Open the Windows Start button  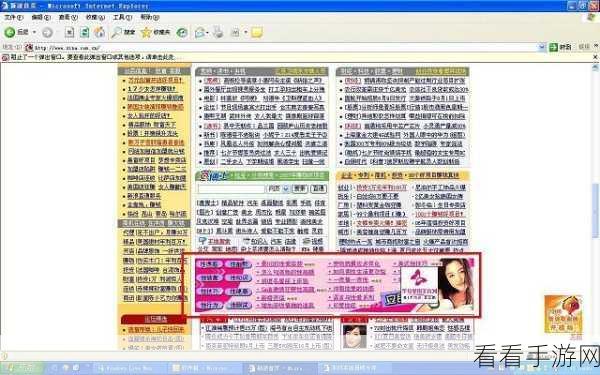(x=21, y=368)
